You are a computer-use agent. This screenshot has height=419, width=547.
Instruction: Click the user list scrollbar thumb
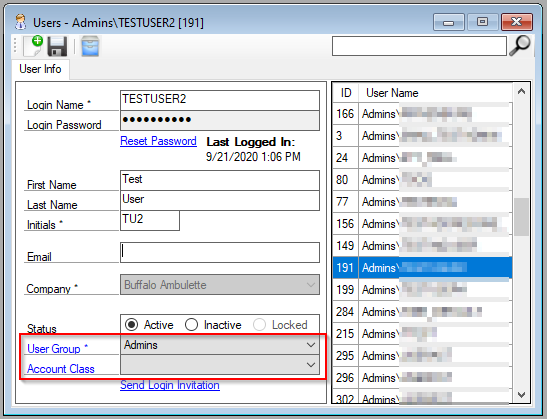click(521, 217)
